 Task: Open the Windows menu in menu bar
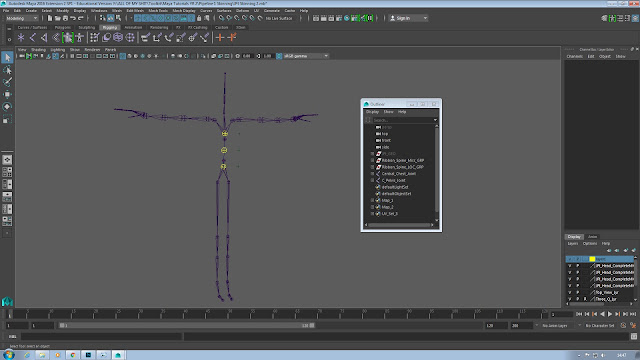(99, 11)
